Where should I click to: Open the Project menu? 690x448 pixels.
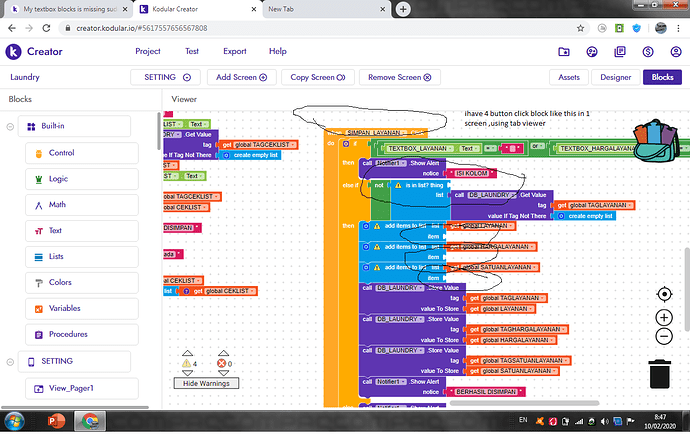coord(148,51)
